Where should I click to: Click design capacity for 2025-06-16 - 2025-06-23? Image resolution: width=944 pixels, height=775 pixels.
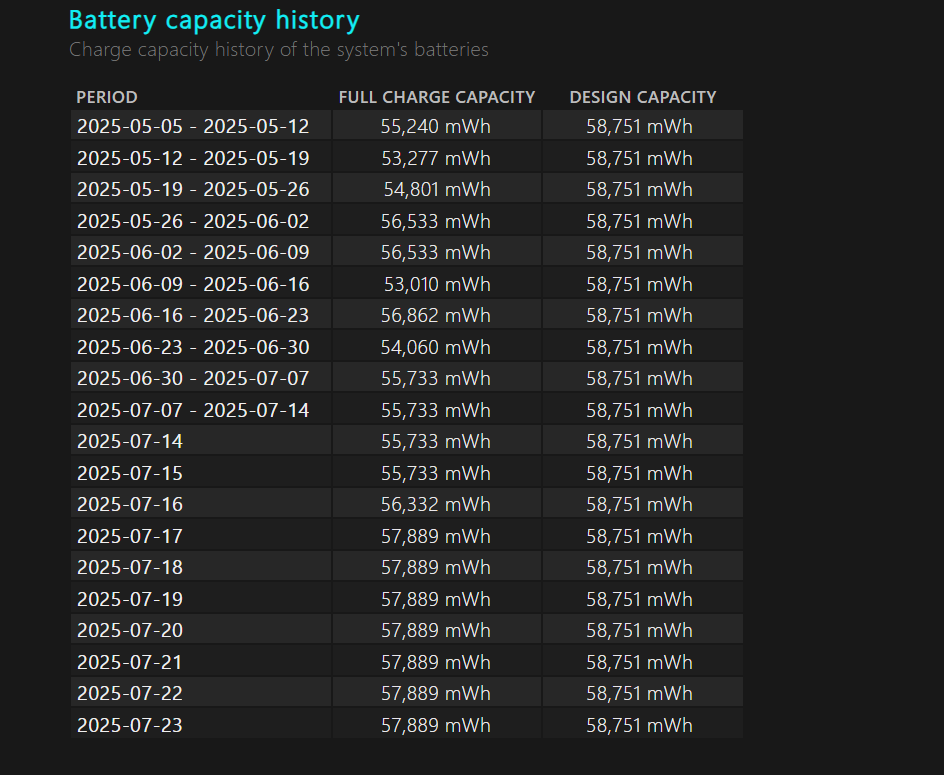point(639,316)
